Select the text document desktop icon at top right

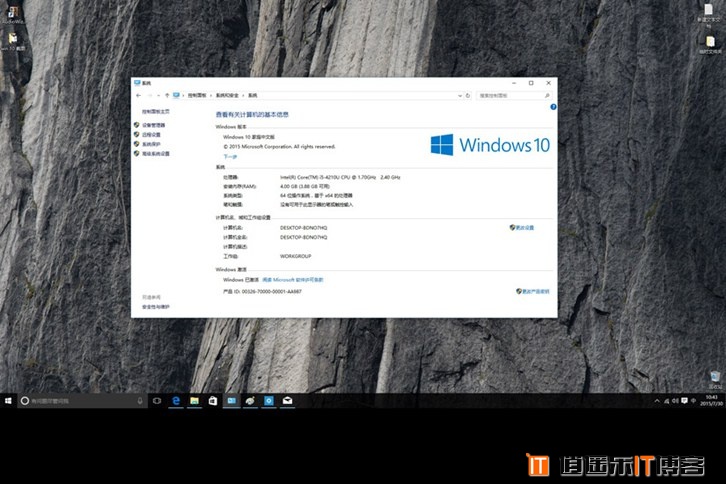click(708, 14)
